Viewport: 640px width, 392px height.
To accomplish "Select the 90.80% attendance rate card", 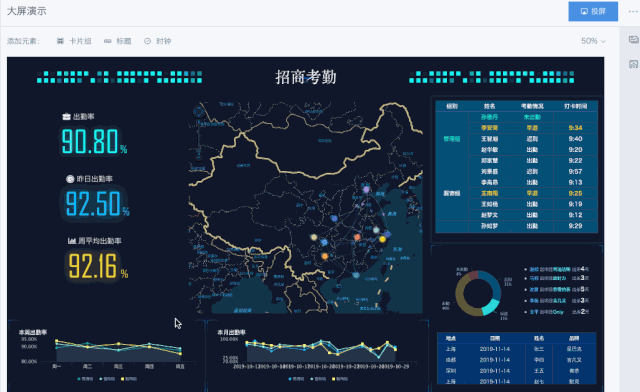I will click(x=94, y=141).
